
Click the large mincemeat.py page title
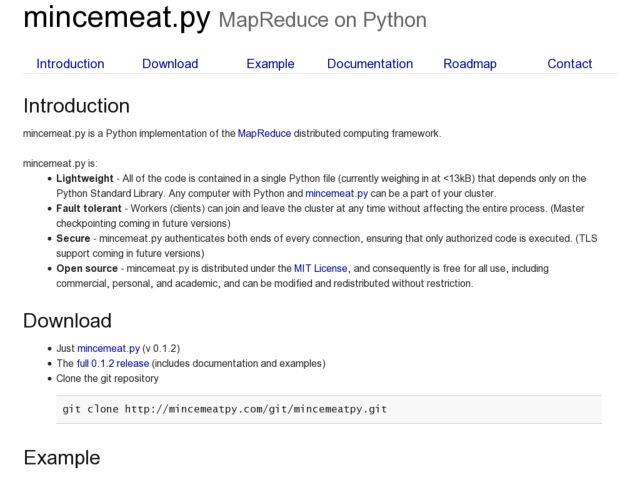(x=116, y=18)
